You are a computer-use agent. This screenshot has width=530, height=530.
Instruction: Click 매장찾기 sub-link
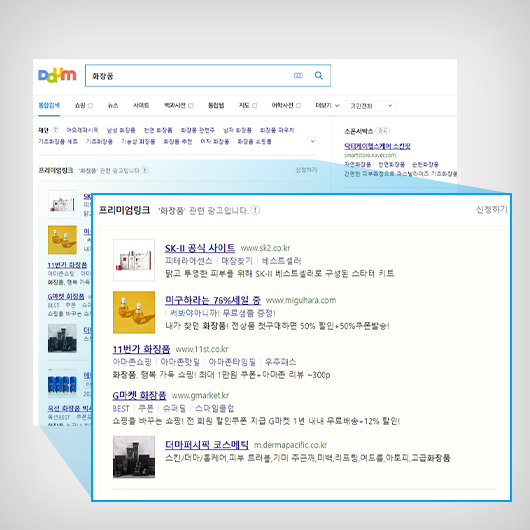pyautogui.click(x=237, y=261)
